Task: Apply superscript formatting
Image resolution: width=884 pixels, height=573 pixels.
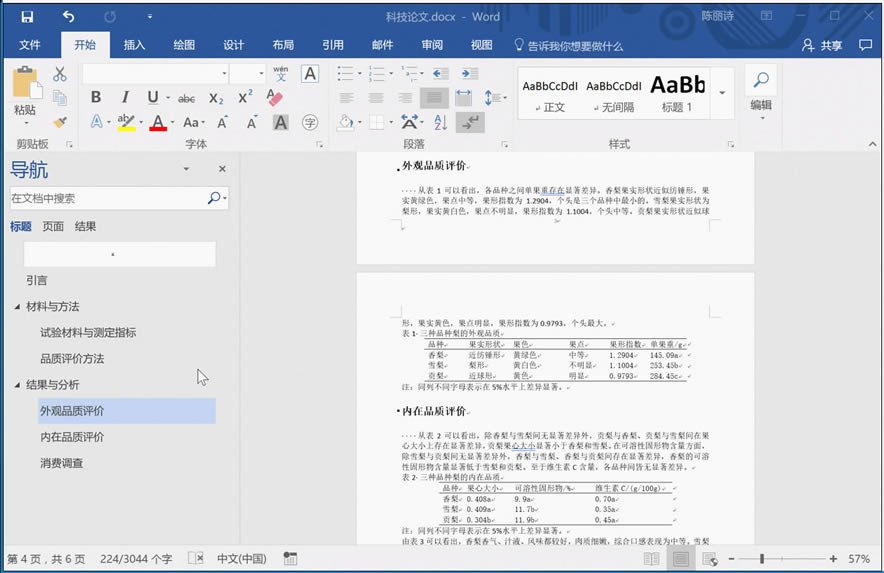Action: click(x=245, y=97)
